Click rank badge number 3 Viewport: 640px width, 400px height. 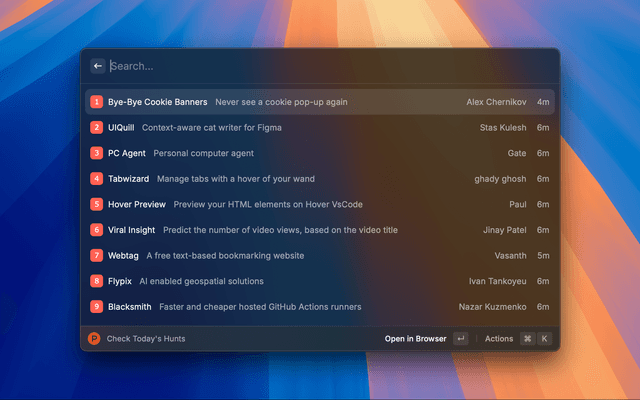click(x=96, y=153)
